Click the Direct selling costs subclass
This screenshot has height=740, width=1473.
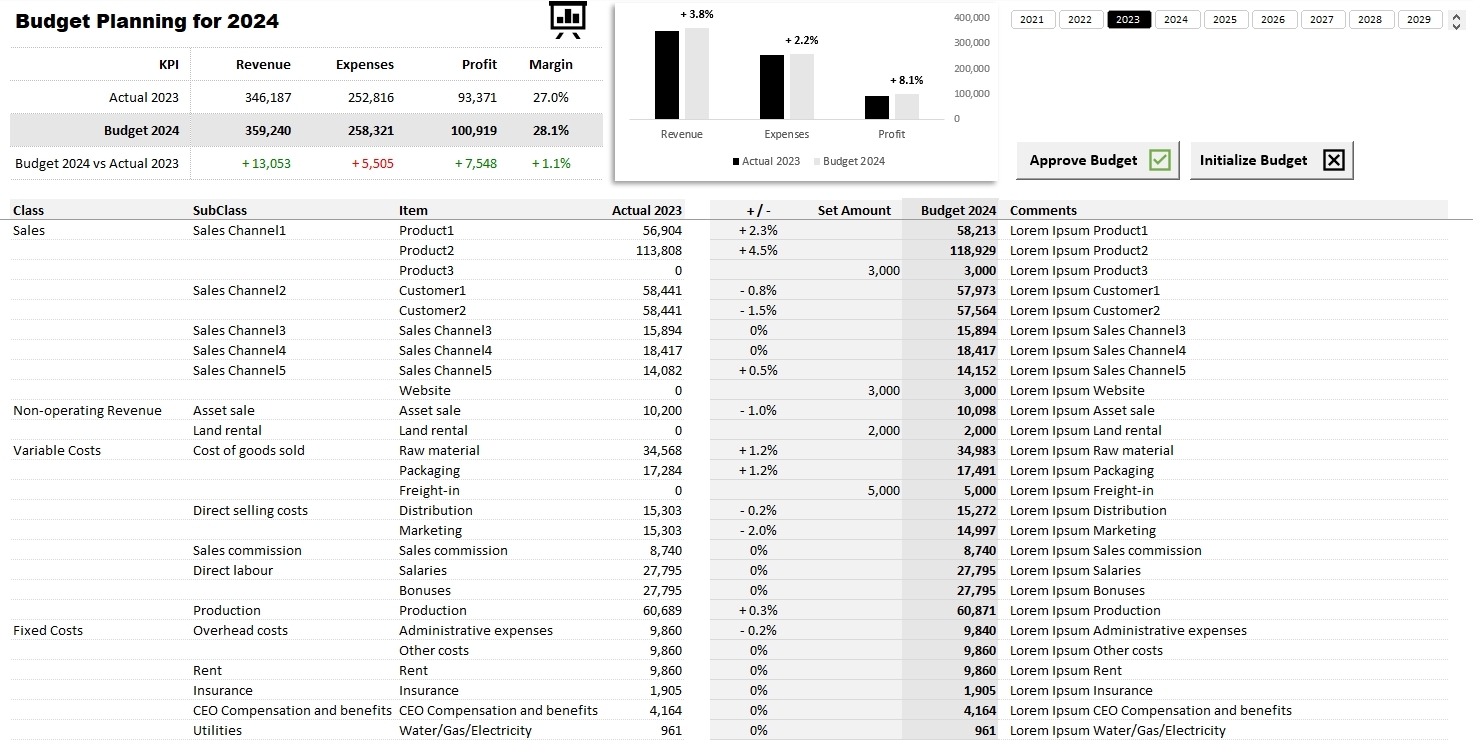coord(250,510)
